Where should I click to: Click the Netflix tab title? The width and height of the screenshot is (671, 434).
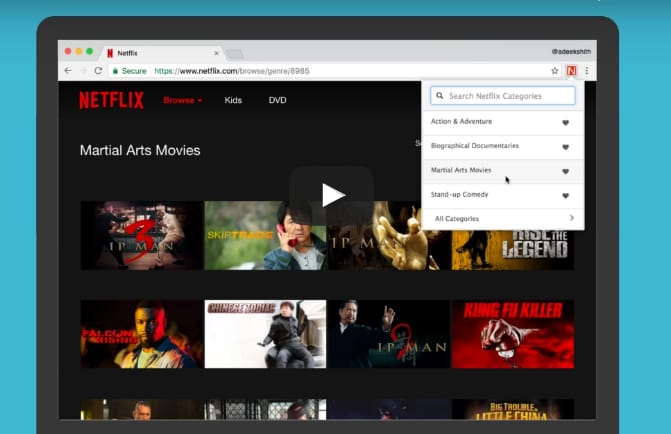128,53
